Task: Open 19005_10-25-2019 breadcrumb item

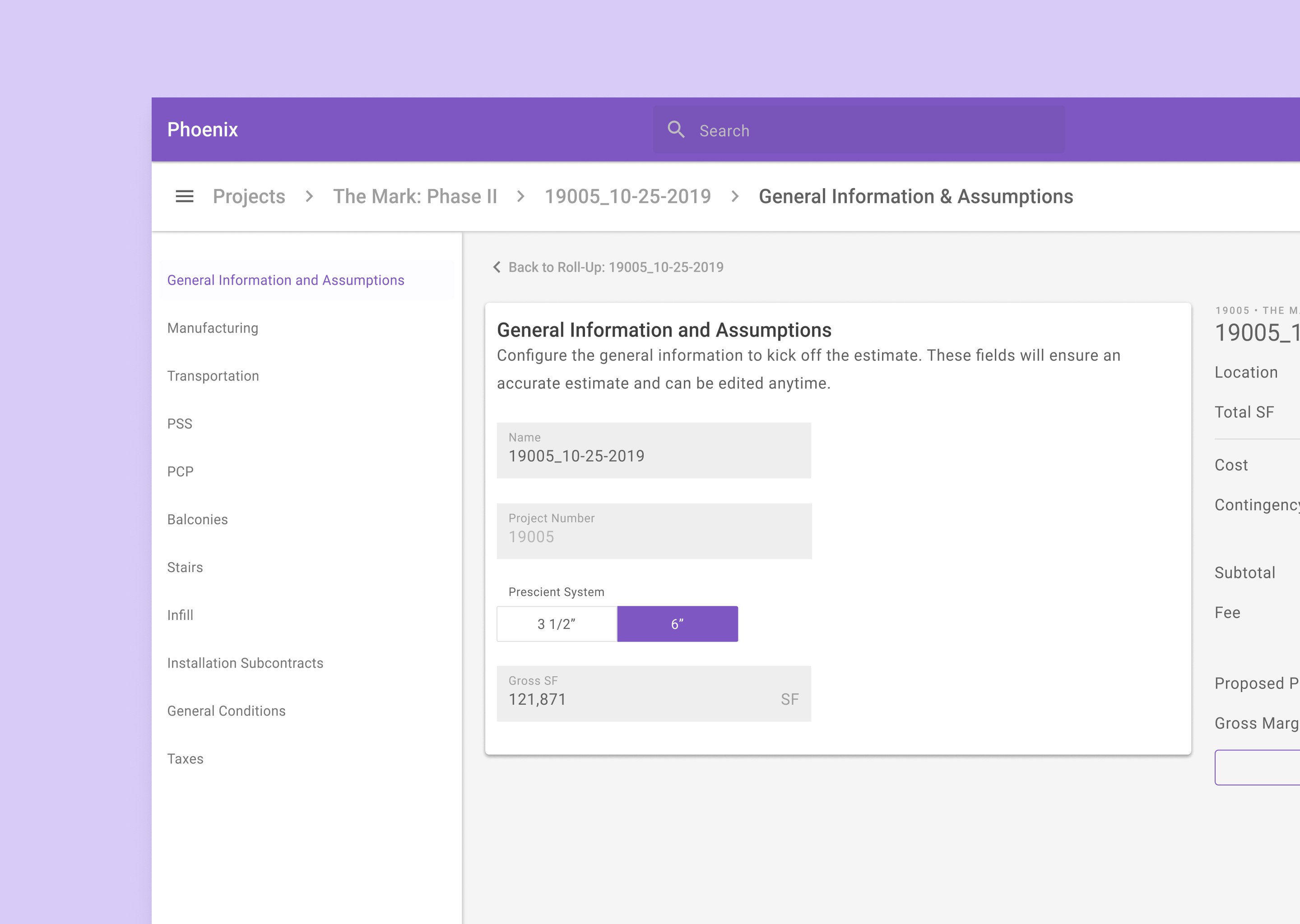Action: pos(628,196)
